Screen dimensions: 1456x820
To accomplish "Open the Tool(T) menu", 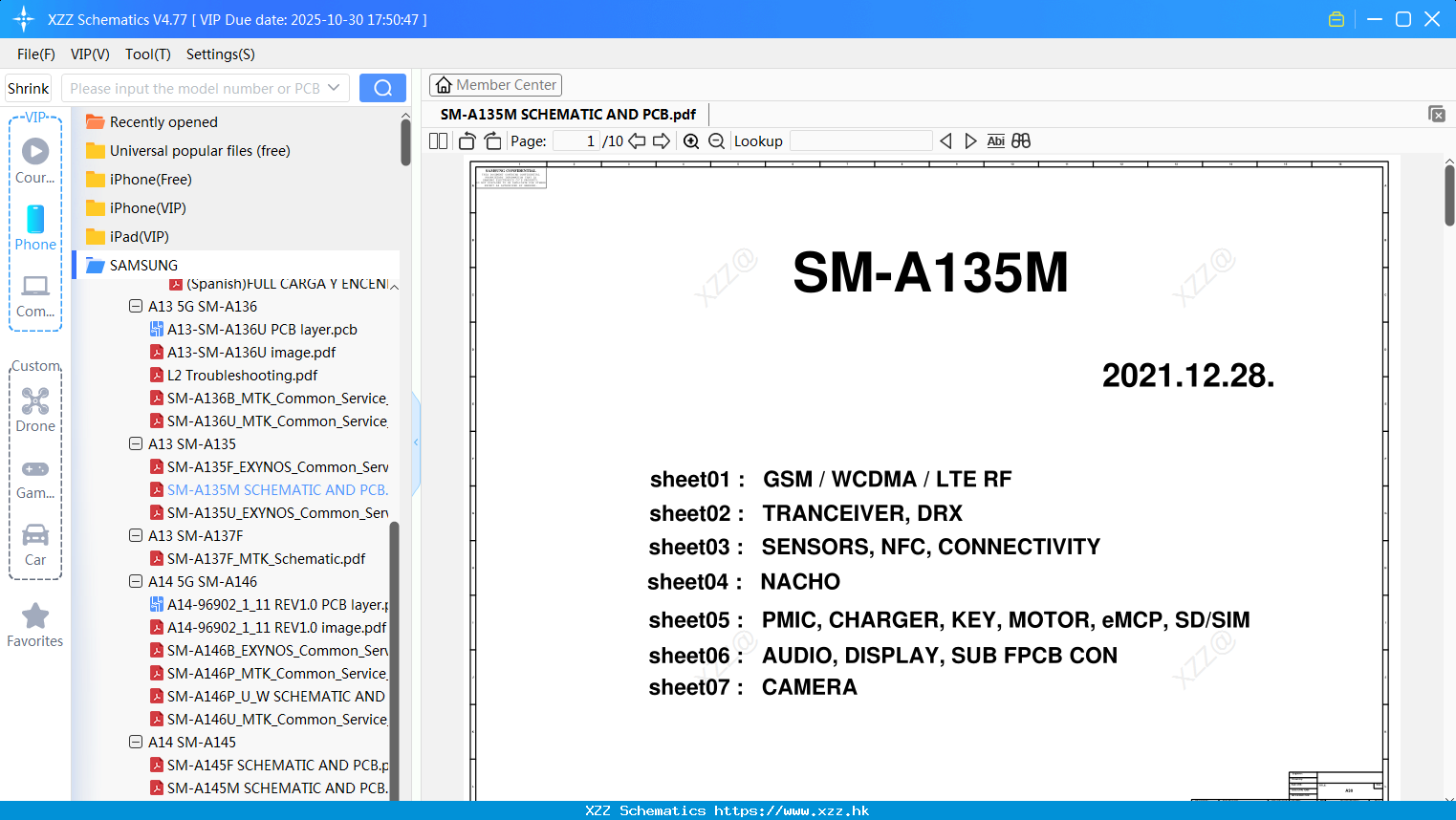I will (x=148, y=54).
